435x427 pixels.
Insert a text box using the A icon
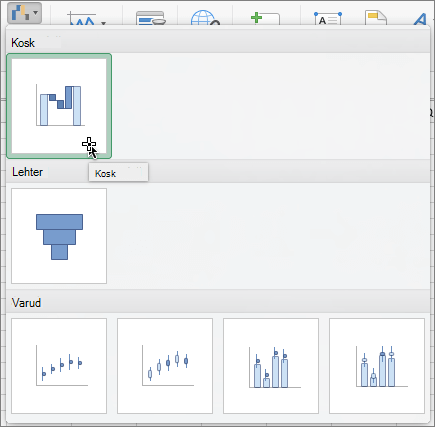point(328,19)
